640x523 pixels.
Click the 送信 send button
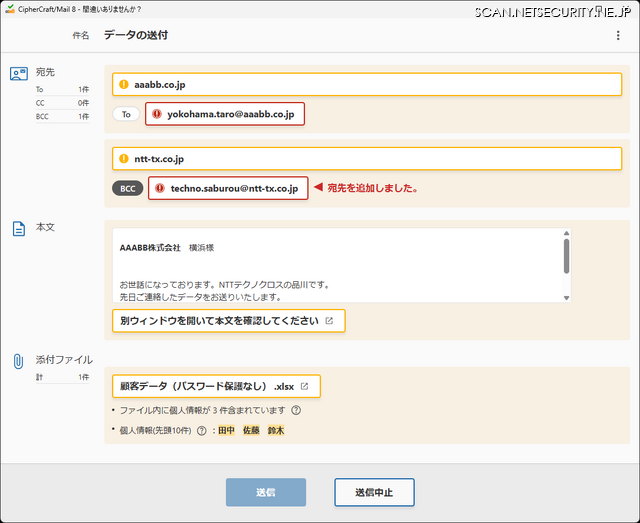[266, 492]
